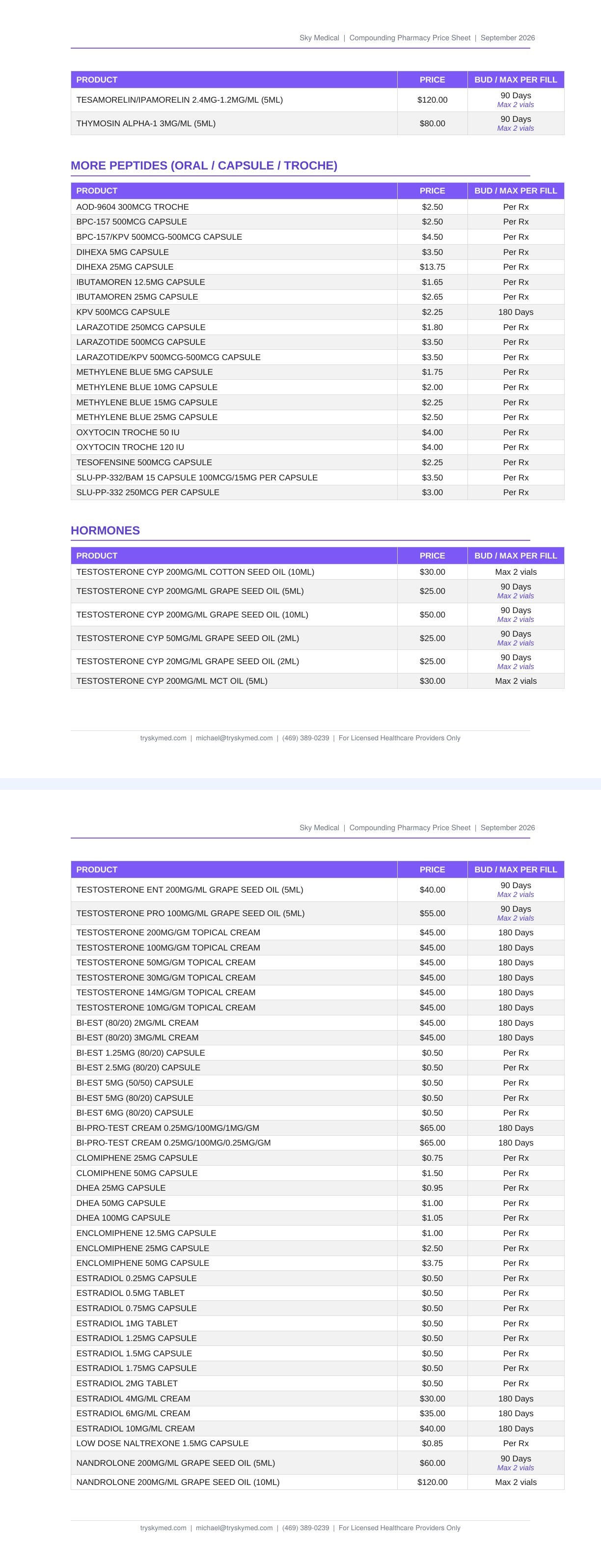Viewport: 601px width, 1568px height.
Task: Click $1.50 price for CLOMIPHENE 50MG
Action: [x=433, y=1173]
